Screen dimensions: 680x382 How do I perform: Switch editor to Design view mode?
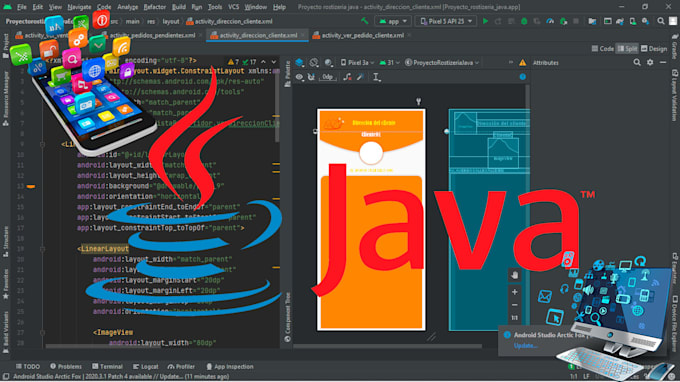tap(654, 49)
